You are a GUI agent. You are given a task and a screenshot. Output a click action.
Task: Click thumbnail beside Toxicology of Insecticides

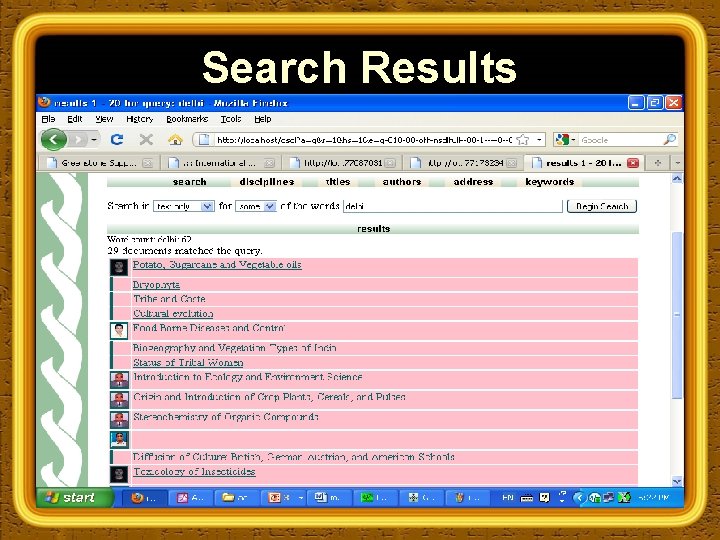(x=119, y=474)
